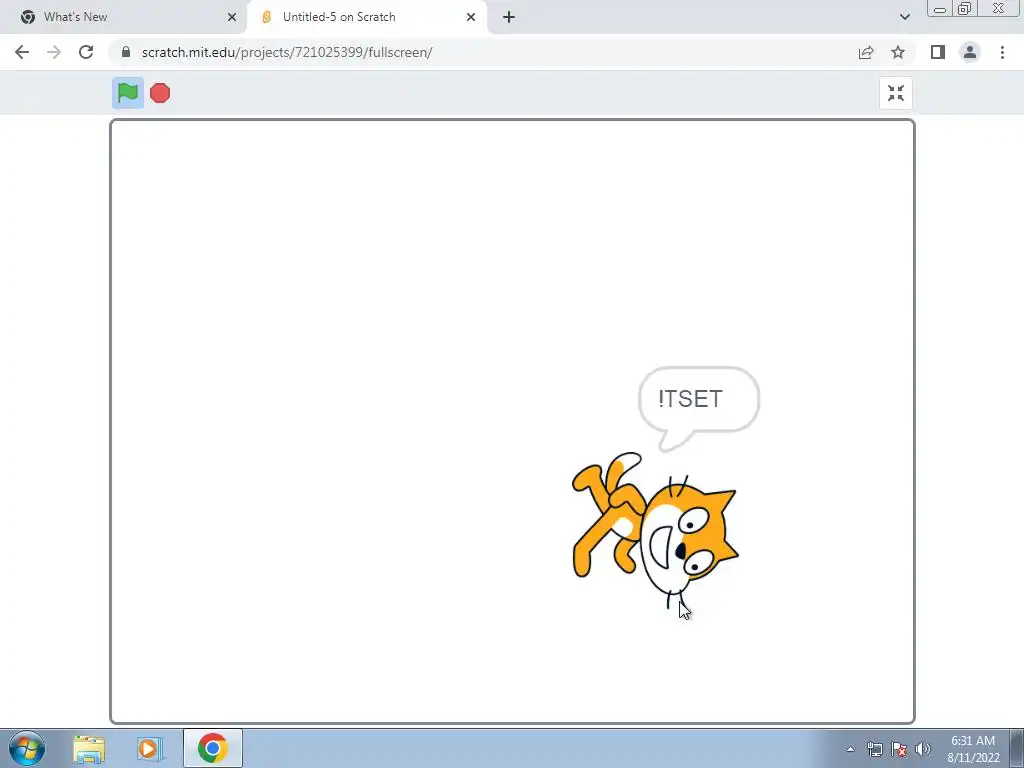Exit fullscreen mode with the shrink icon
This screenshot has width=1024, height=768.
[x=896, y=93]
